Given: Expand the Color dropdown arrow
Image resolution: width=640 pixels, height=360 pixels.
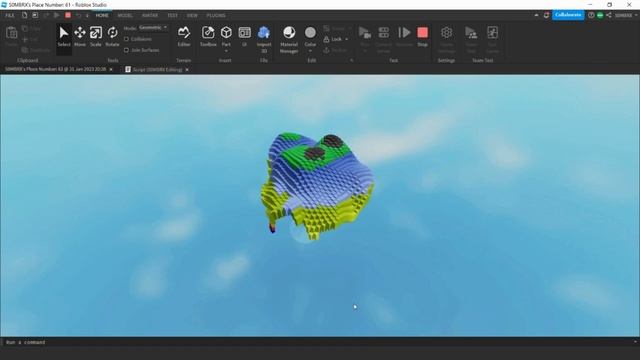Looking at the screenshot, I should pyautogui.click(x=310, y=51).
